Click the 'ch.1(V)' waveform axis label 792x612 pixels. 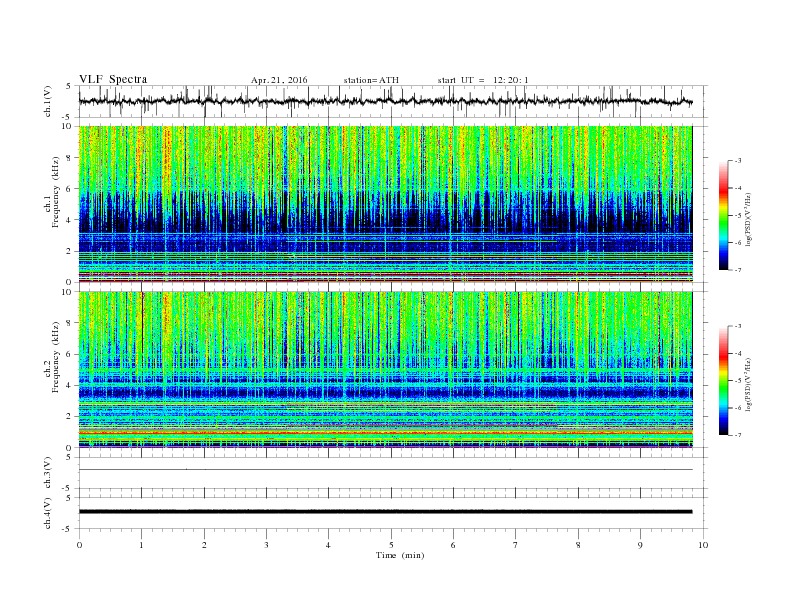(48, 101)
